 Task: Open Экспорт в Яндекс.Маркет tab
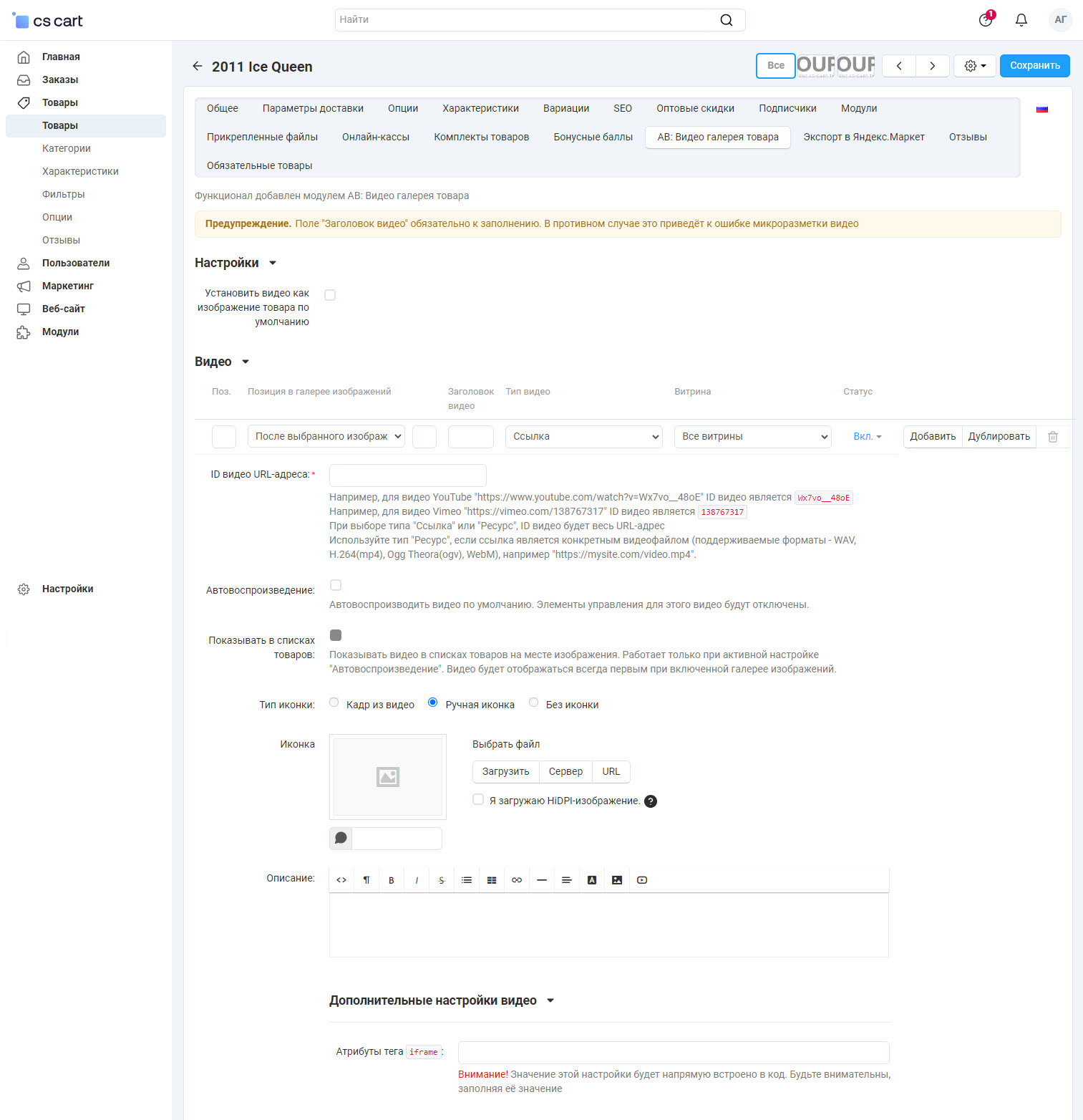864,137
